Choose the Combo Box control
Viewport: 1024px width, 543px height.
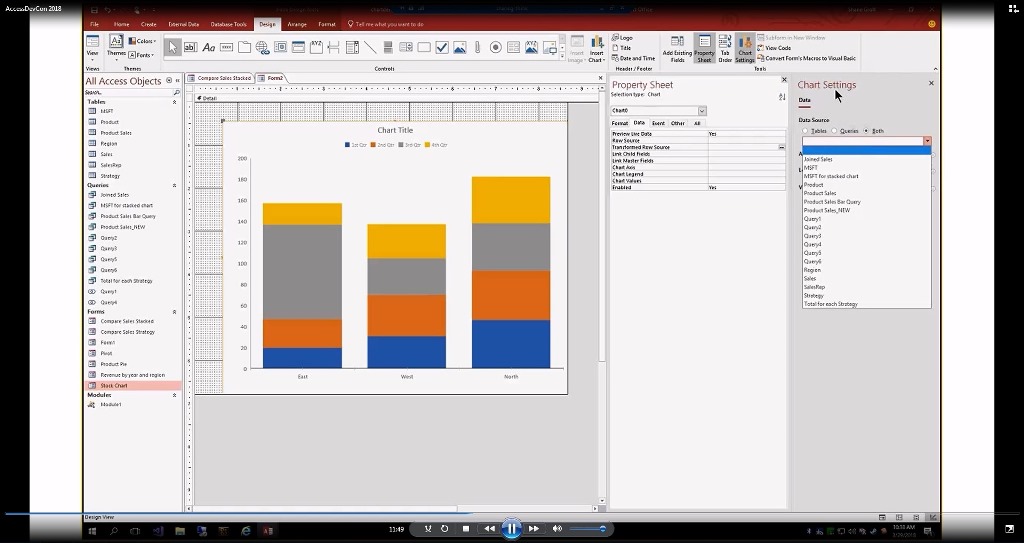coord(352,47)
